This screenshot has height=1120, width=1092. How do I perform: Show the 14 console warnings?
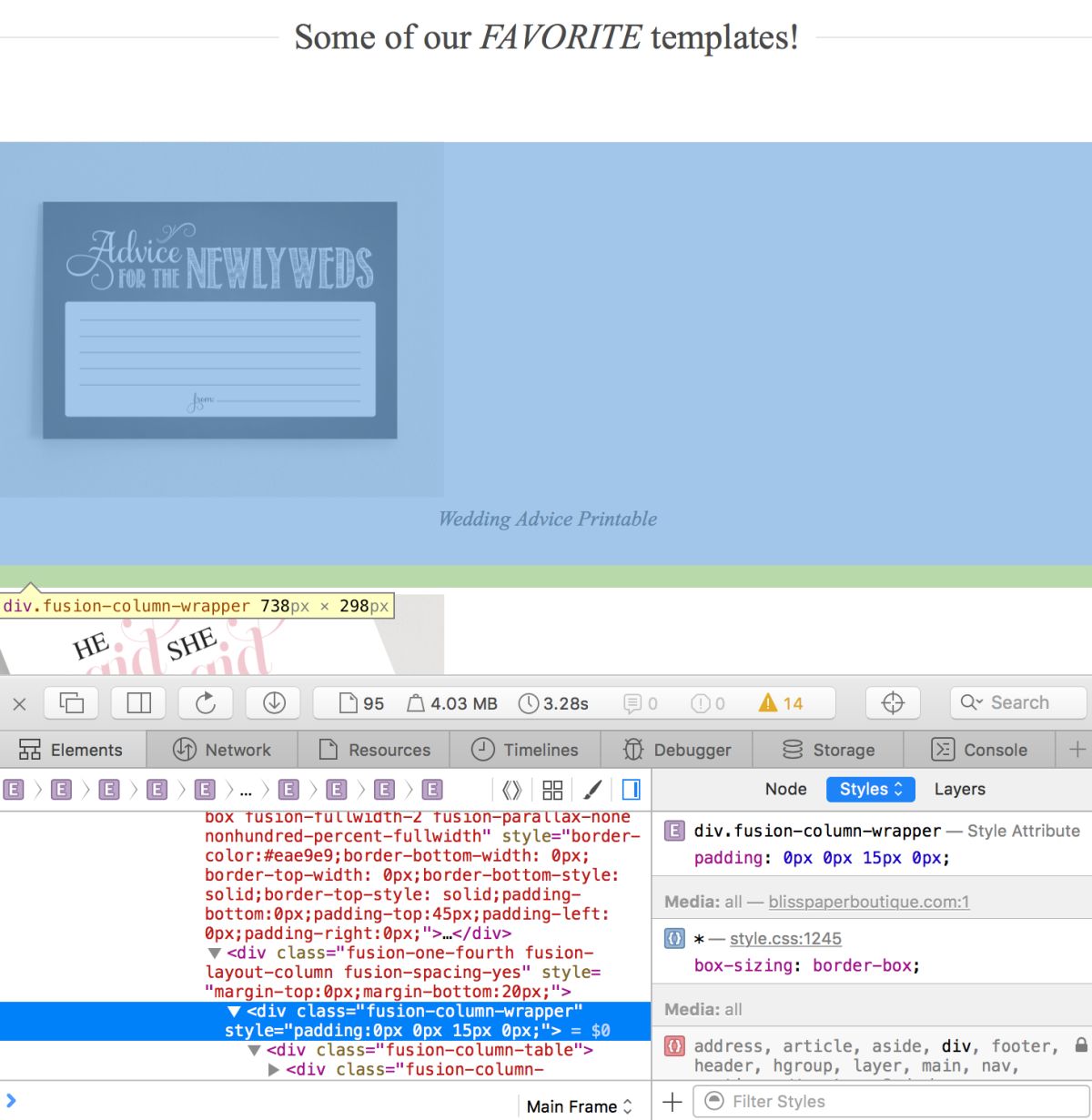(781, 703)
